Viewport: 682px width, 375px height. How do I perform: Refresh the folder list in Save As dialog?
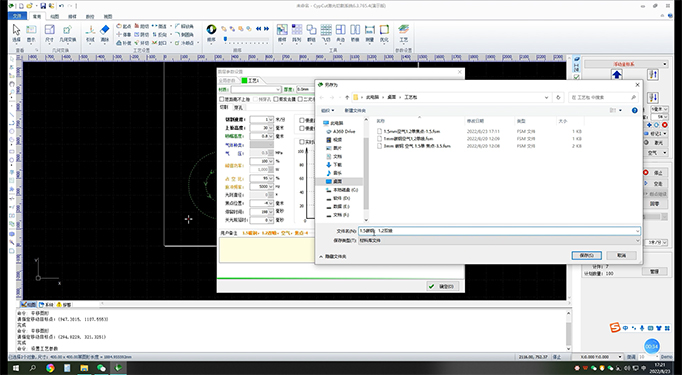point(558,97)
